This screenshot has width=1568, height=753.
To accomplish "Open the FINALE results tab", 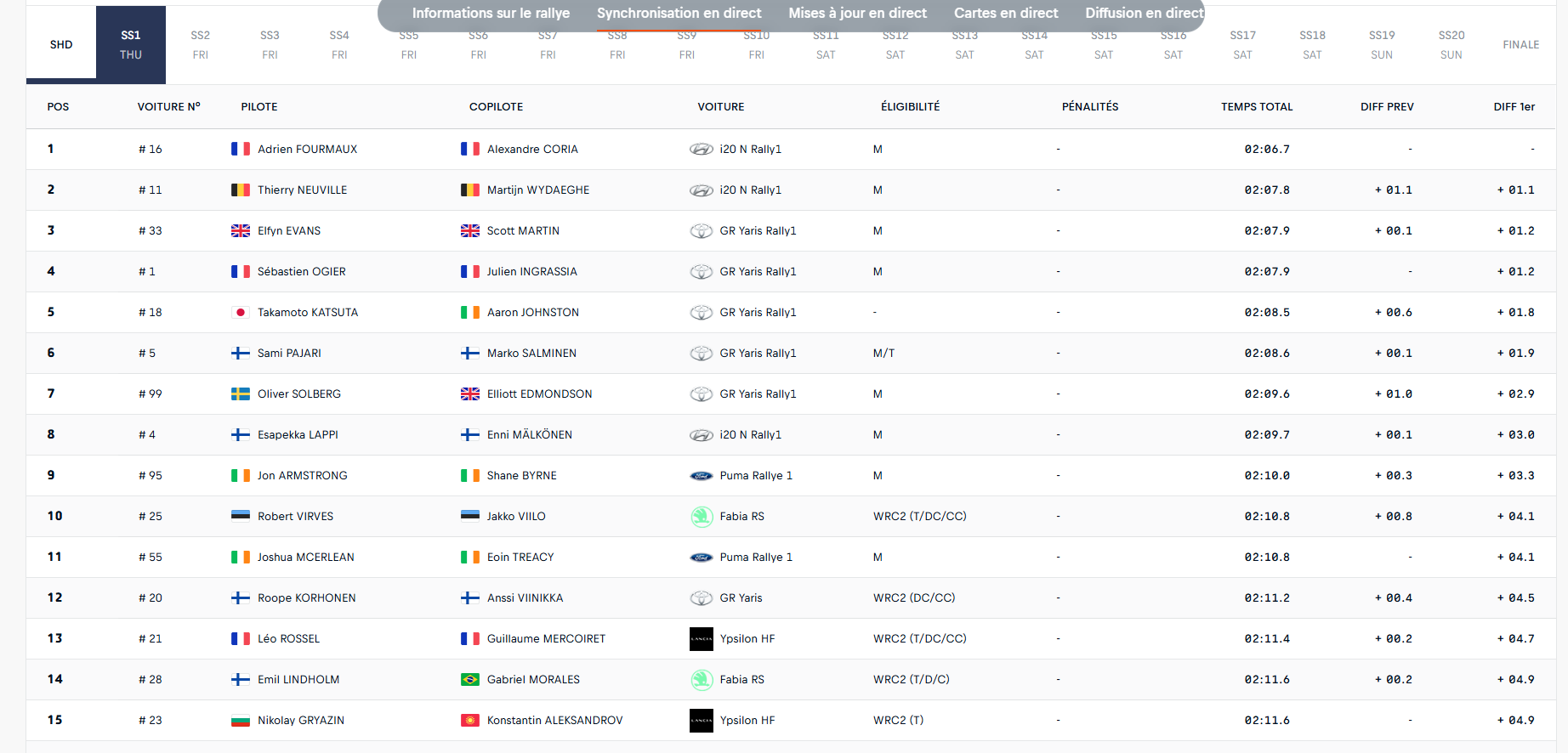I will 1521,44.
